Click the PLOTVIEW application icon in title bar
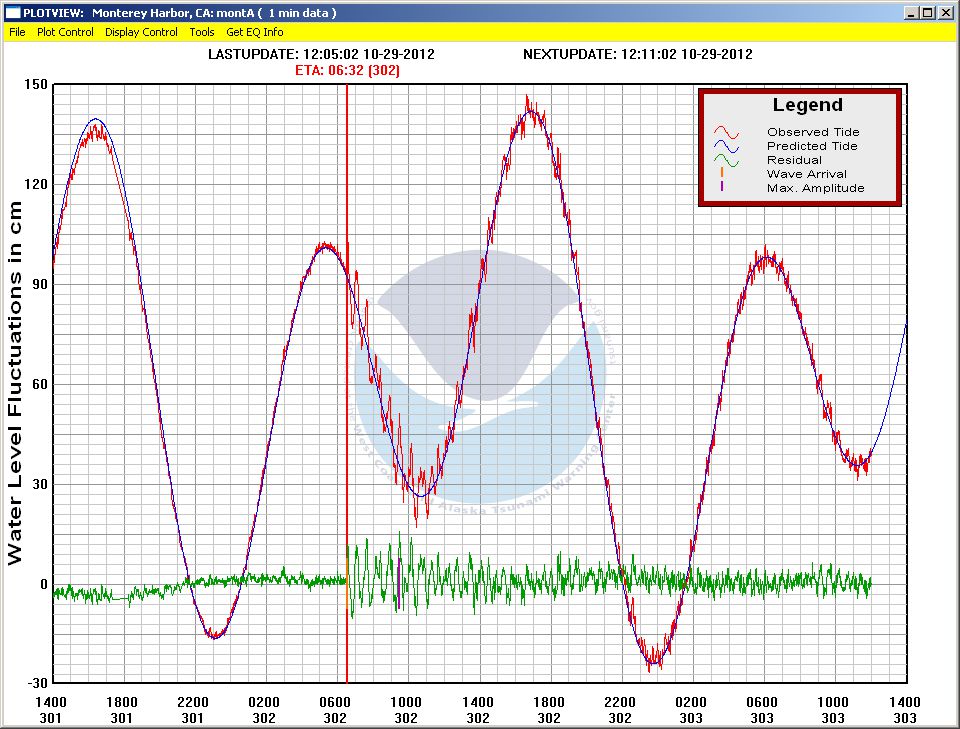The height and width of the screenshot is (729, 960). pos(12,12)
